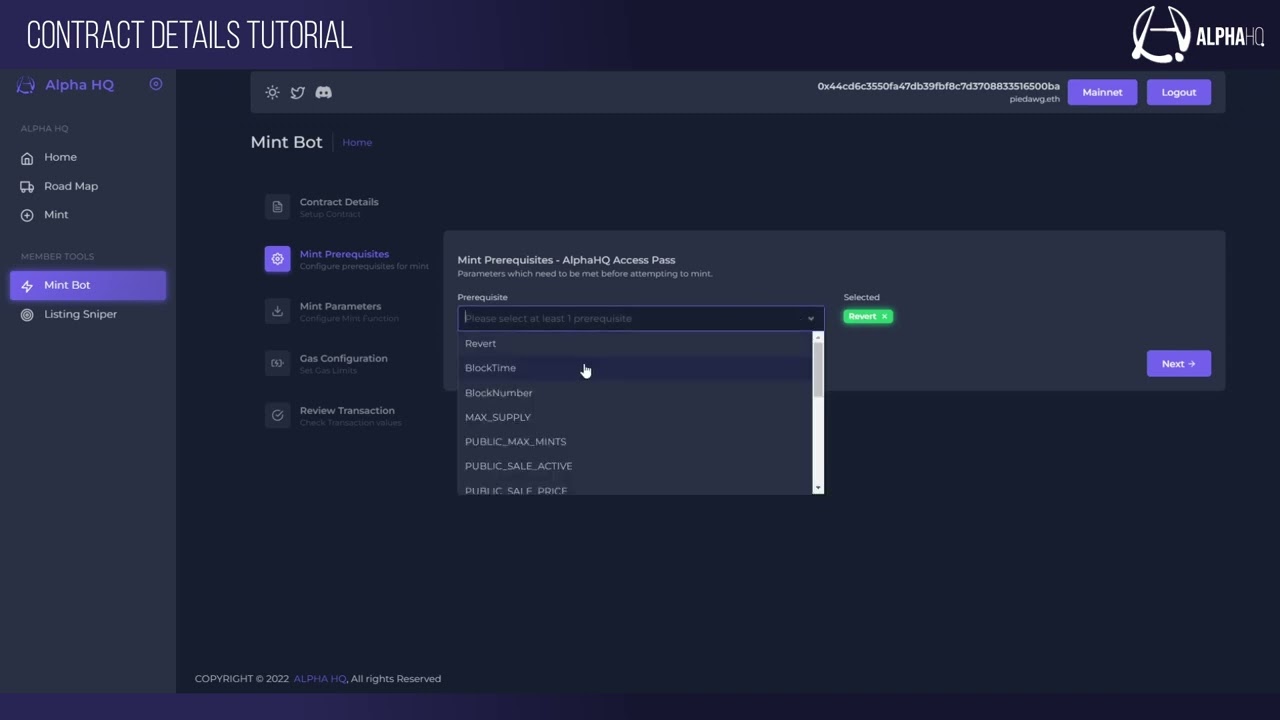Toggle the sidebar collapse circle icon
The width and height of the screenshot is (1280, 720).
pos(156,84)
